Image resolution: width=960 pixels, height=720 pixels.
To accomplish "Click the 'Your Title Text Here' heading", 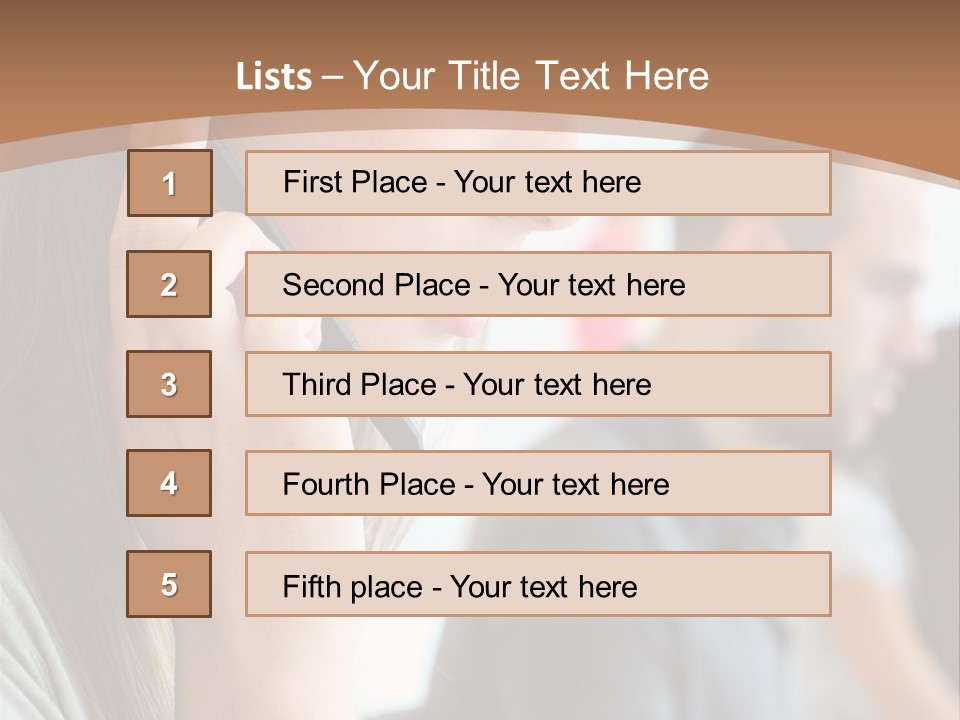I will pos(531,76).
